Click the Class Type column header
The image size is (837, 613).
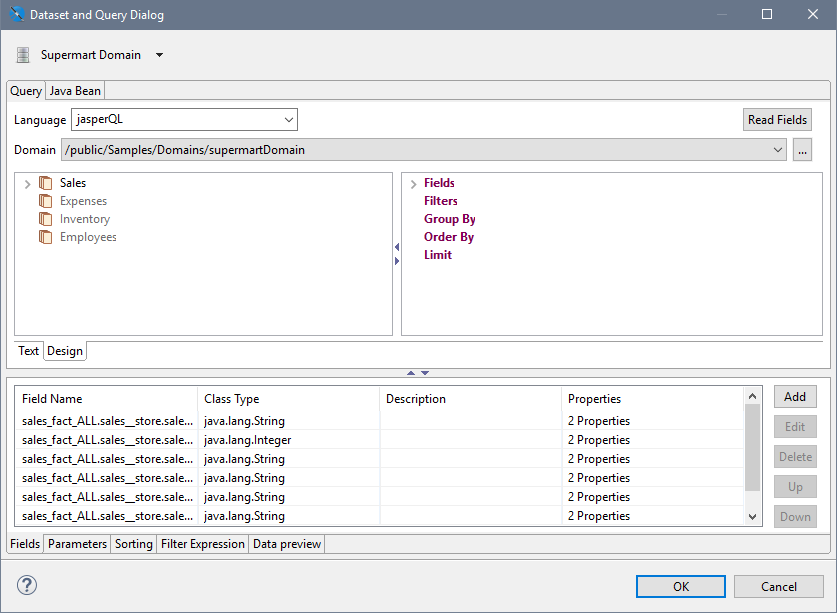point(289,399)
